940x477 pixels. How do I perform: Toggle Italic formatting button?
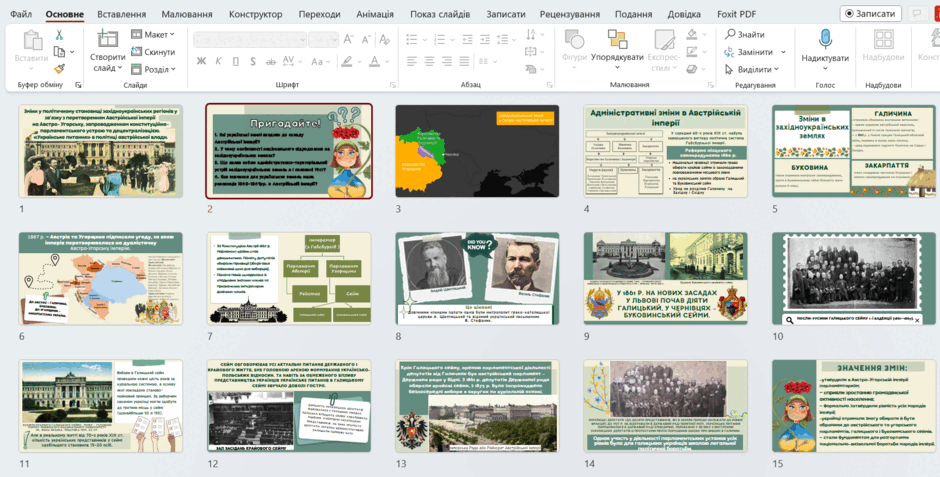pyautogui.click(x=218, y=61)
